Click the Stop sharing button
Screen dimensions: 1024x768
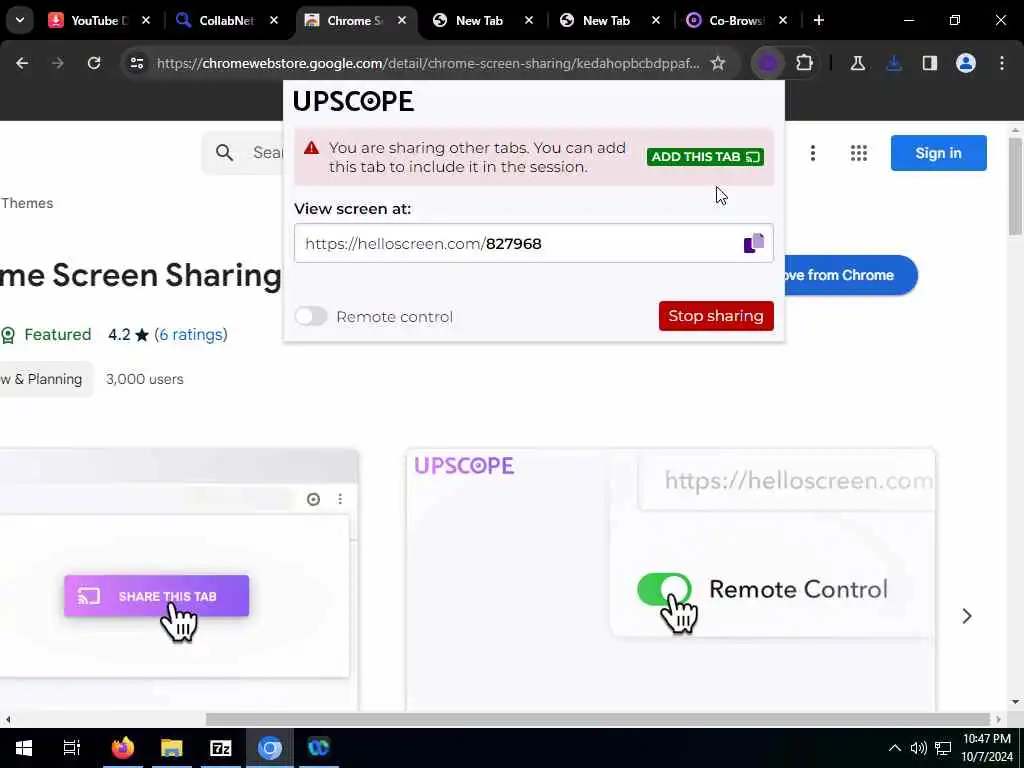(716, 316)
